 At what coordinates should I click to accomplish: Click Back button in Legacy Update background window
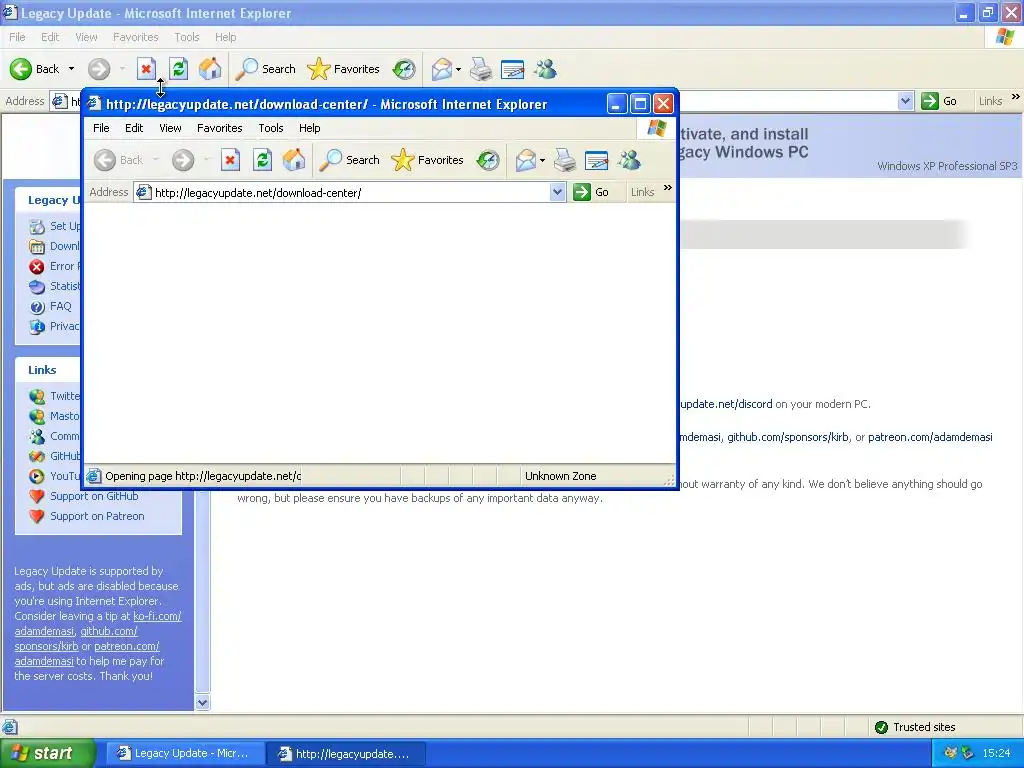coord(35,69)
